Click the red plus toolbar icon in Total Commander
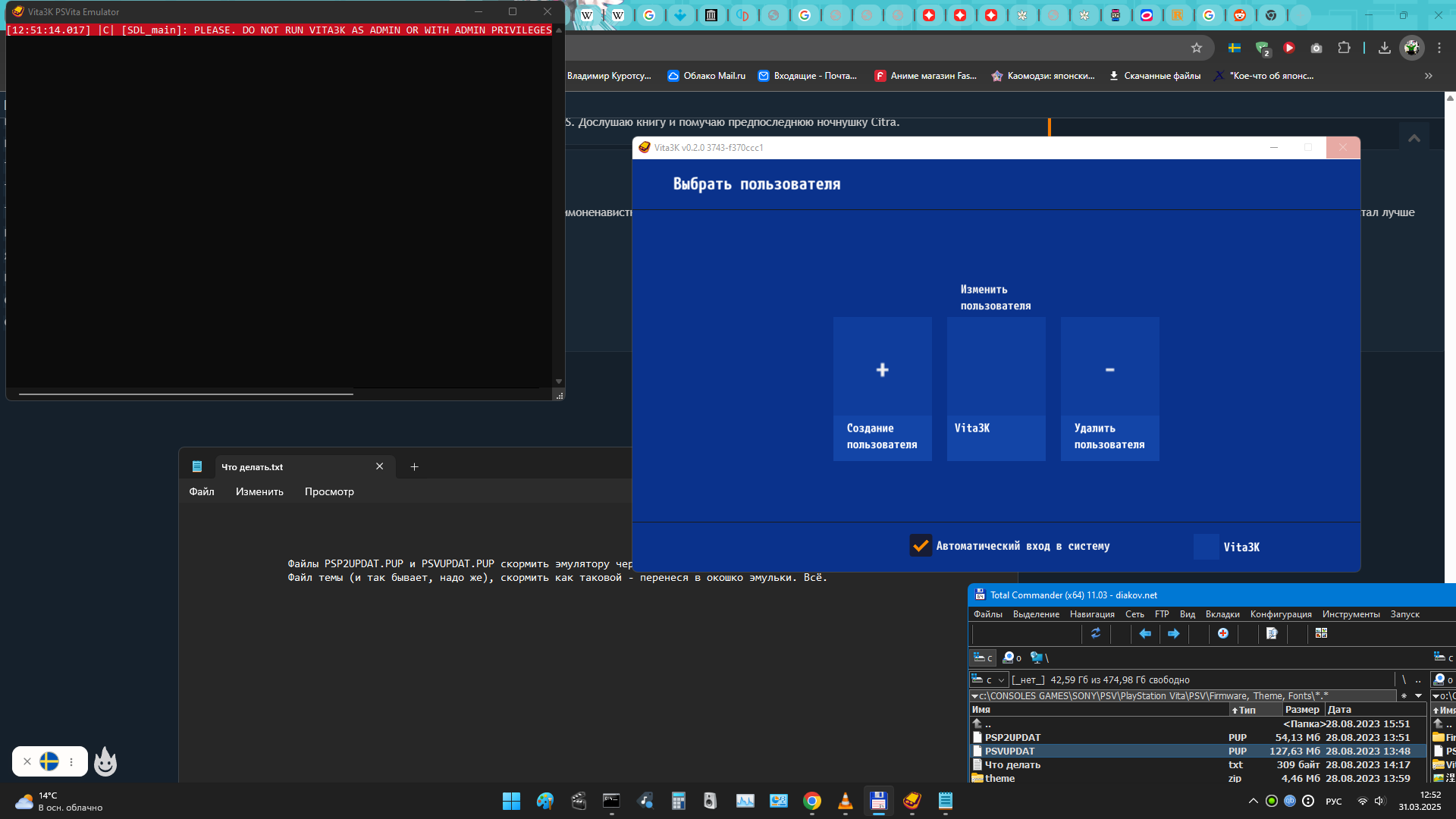Viewport: 1456px width, 819px height. 1223,633
